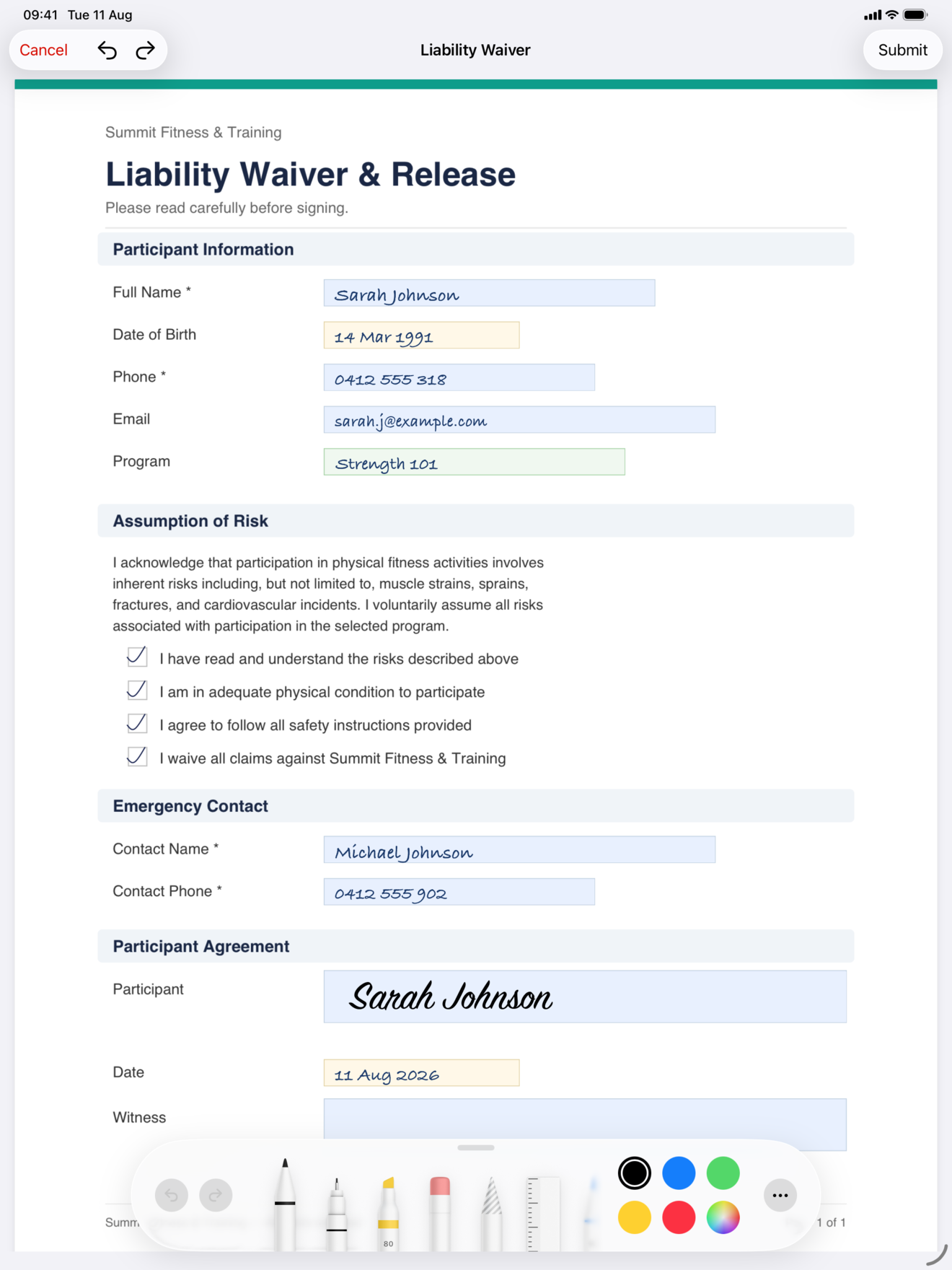Choose the blue color swatch
952x1270 pixels.
(x=679, y=1173)
